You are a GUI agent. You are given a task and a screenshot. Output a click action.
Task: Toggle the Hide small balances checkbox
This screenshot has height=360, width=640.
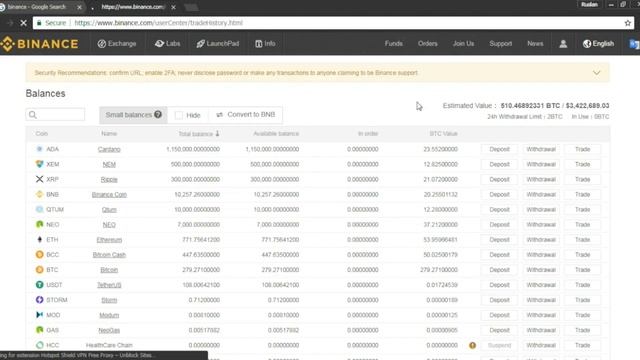pyautogui.click(x=179, y=115)
